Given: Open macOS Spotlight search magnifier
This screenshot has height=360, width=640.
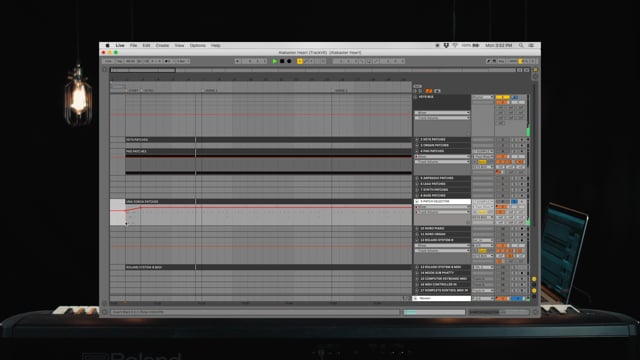Looking at the screenshot, I should coord(521,45).
